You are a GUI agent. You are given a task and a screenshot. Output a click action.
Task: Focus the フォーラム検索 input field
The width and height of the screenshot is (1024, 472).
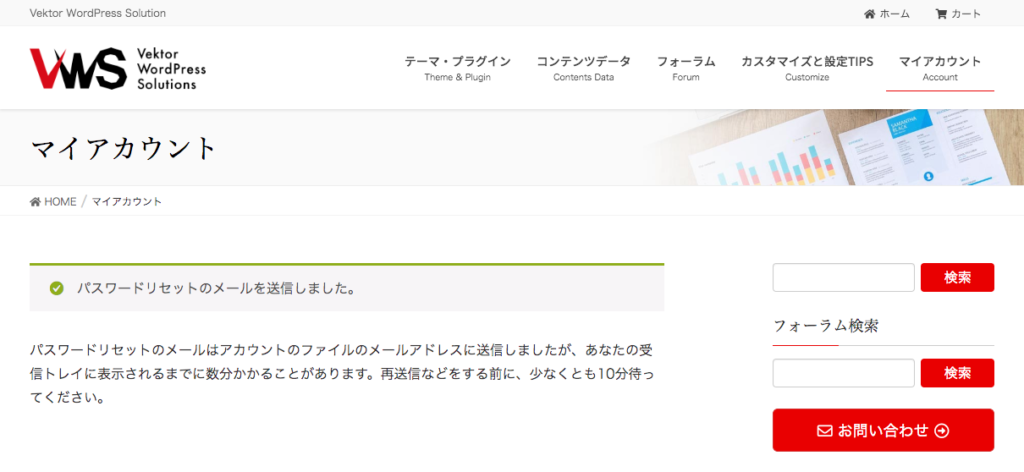pos(843,373)
